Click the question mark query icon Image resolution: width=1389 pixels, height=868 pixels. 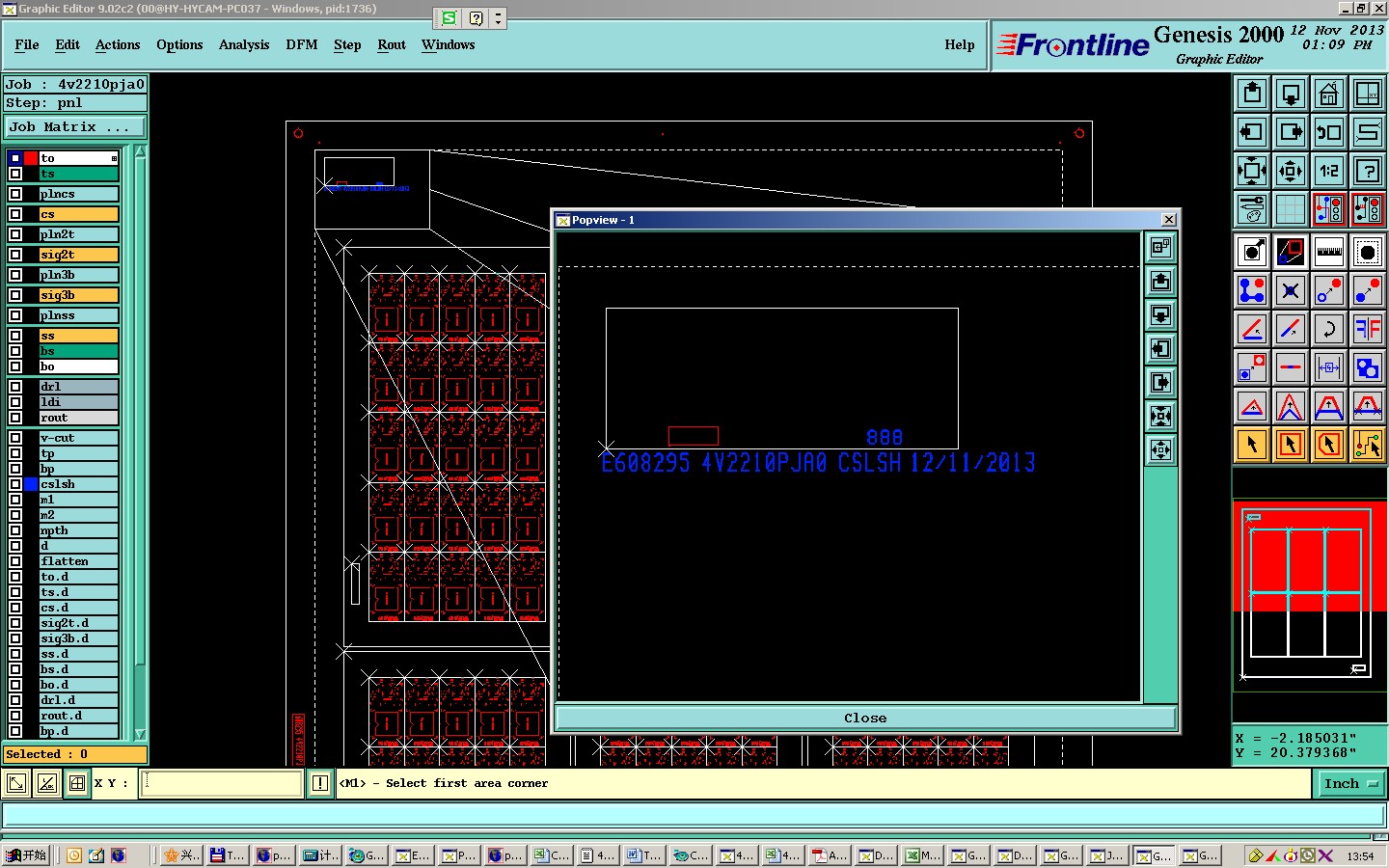(1368, 171)
